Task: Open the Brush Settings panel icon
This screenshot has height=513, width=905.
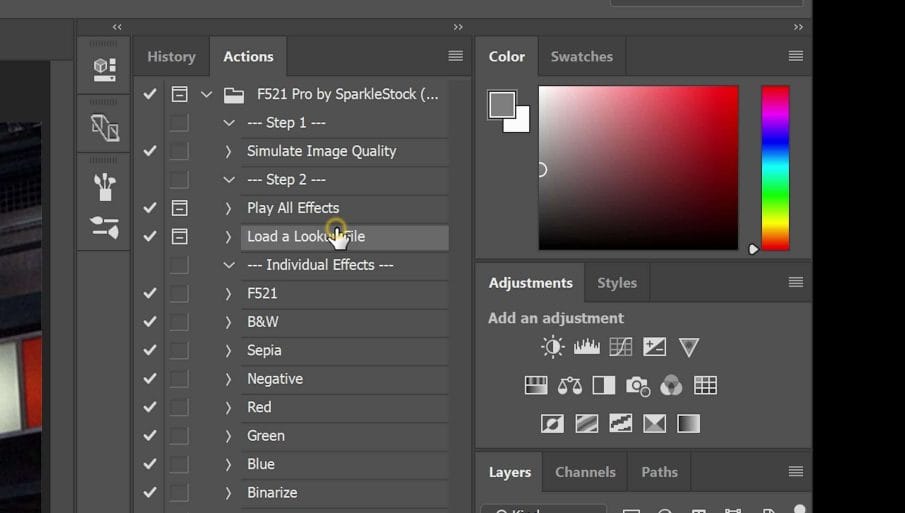Action: (104, 185)
